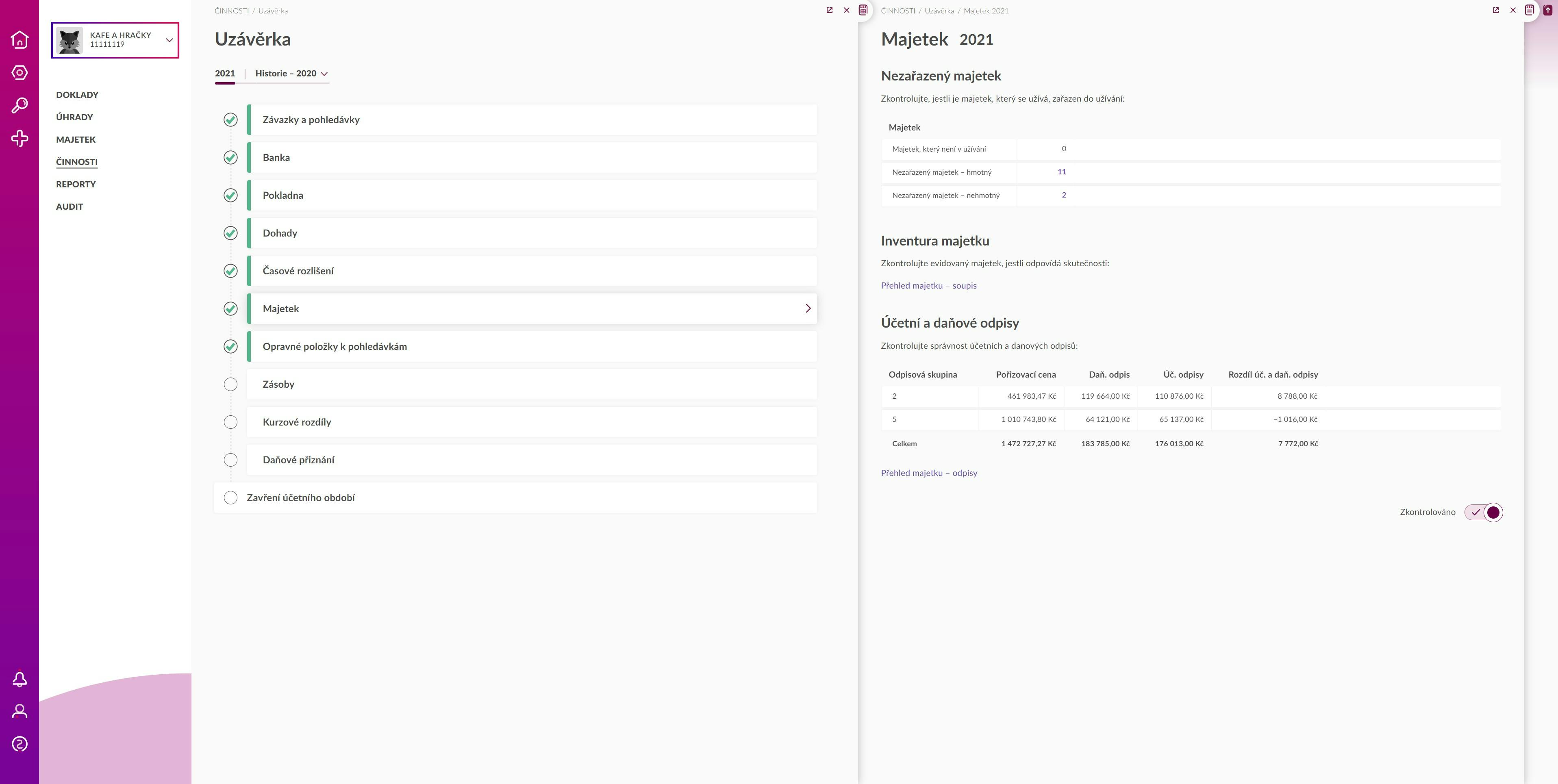Open the user profile icon
Image resolution: width=1558 pixels, height=784 pixels.
20,711
